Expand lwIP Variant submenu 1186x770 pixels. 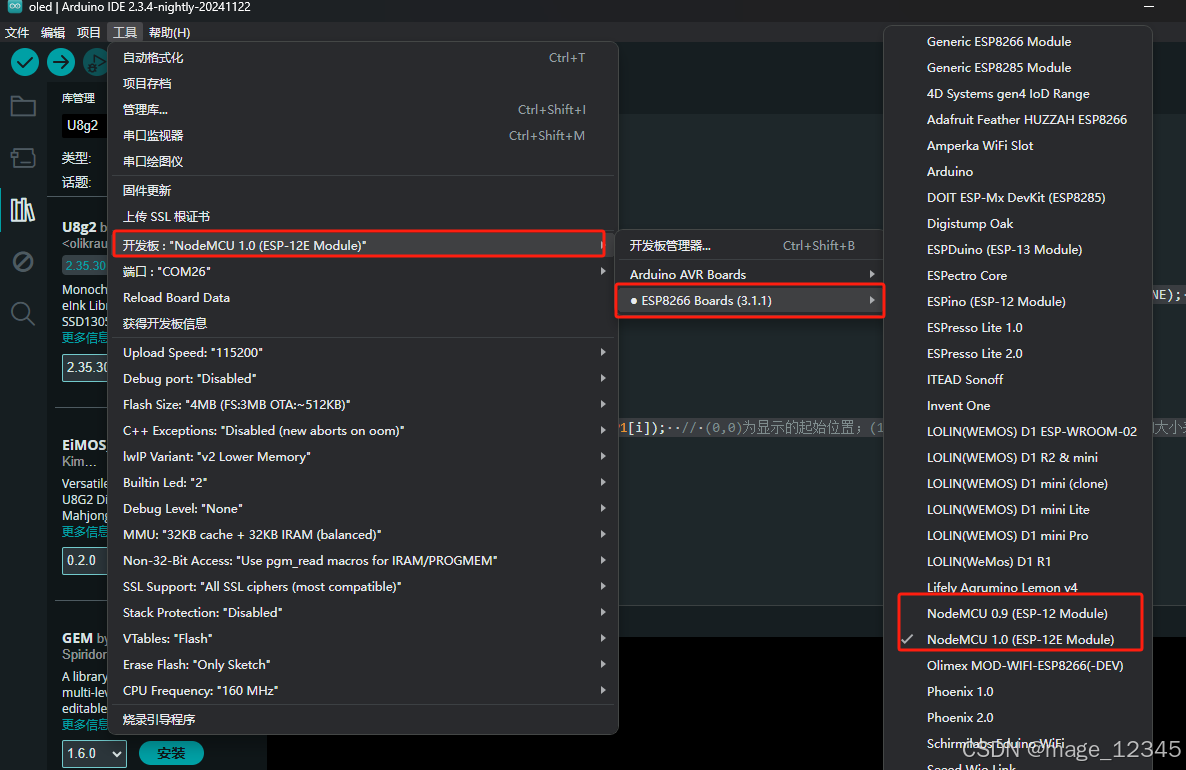(363, 456)
